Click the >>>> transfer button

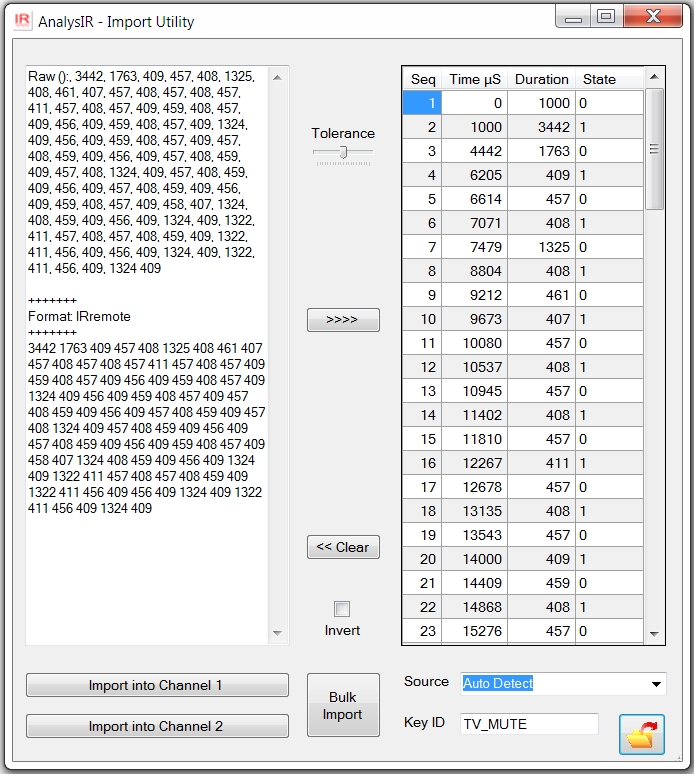coord(343,320)
